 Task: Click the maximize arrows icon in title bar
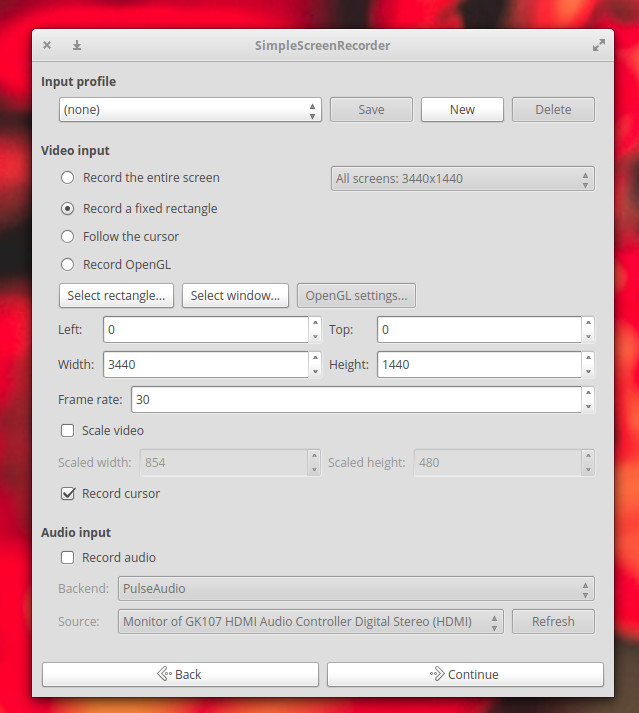coord(598,45)
